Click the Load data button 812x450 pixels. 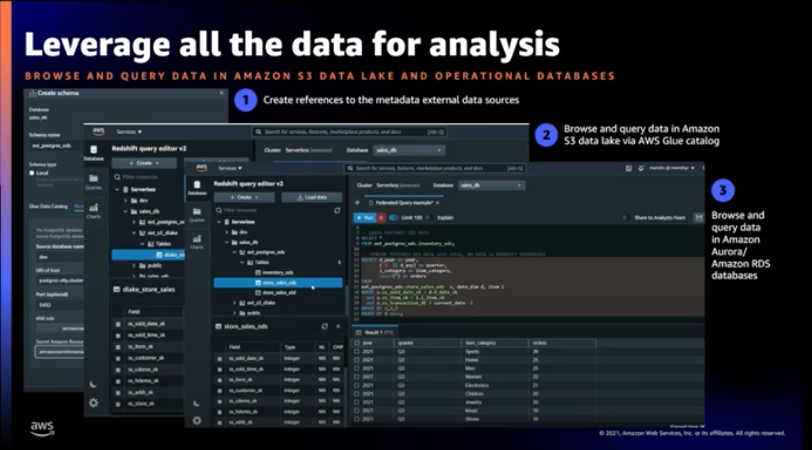(312, 197)
